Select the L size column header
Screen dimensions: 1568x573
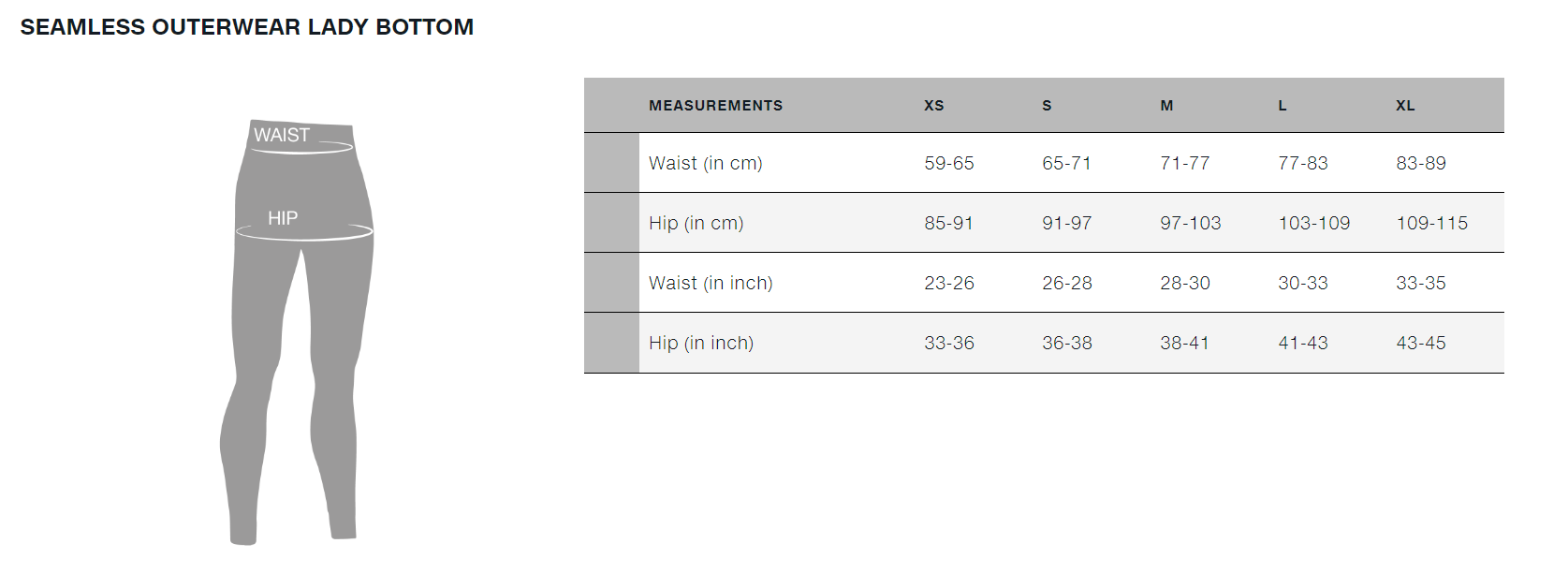point(1282,106)
